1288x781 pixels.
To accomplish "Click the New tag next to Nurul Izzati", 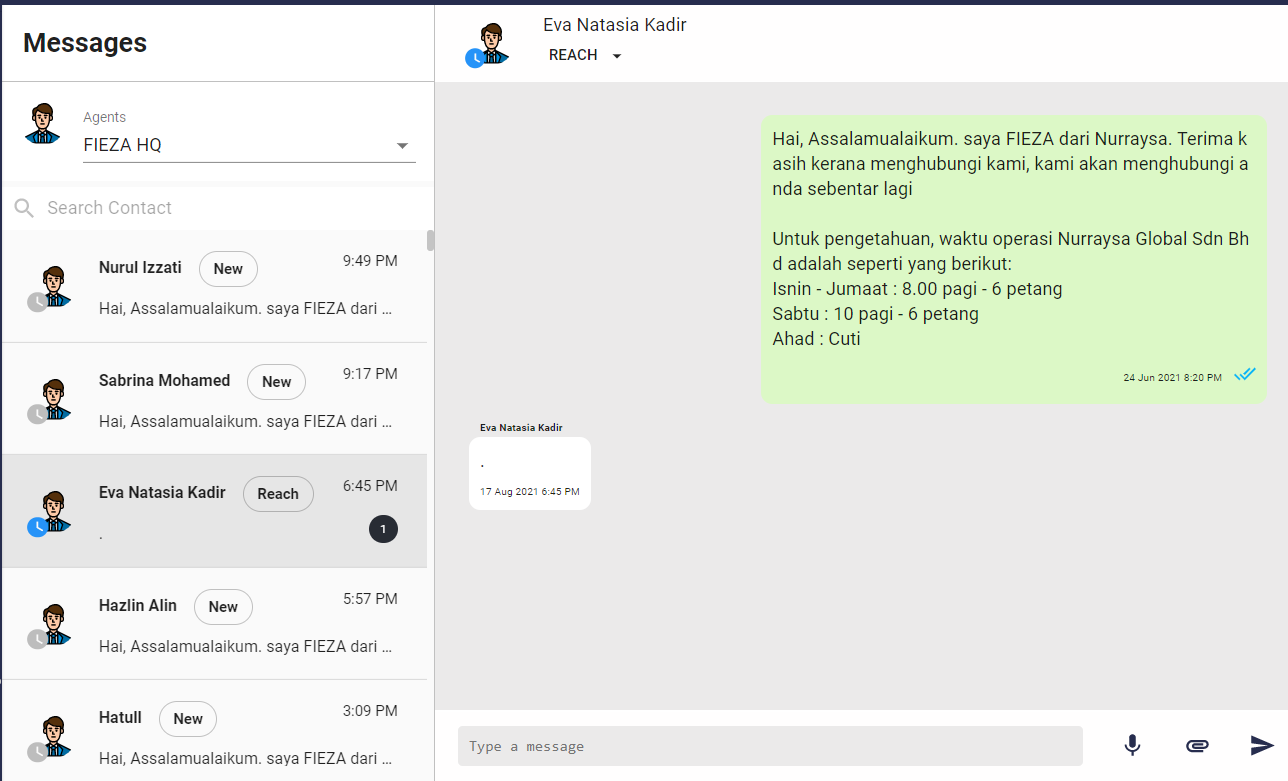I will (x=228, y=268).
